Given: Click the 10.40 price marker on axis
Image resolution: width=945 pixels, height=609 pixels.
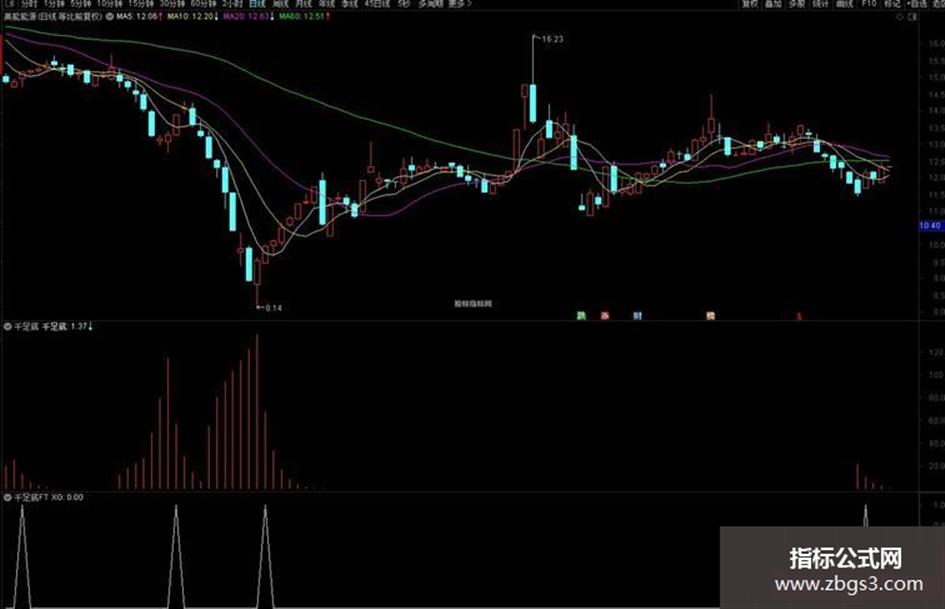Looking at the screenshot, I should [930, 226].
